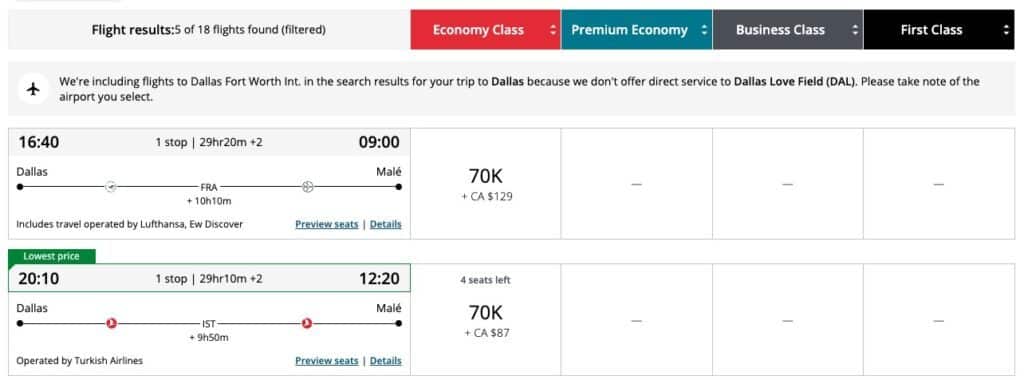1024x380 pixels.
Task: Open Preview seats for the 16:40 flight
Action: click(327, 224)
